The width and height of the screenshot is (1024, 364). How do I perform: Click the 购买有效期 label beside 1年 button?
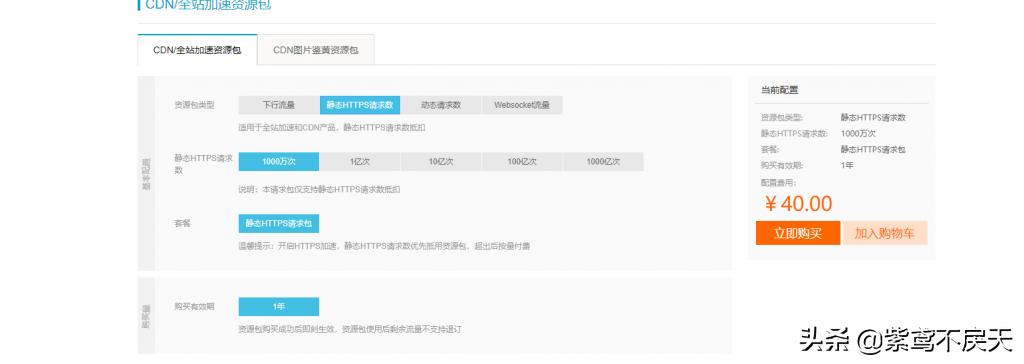coord(195,306)
